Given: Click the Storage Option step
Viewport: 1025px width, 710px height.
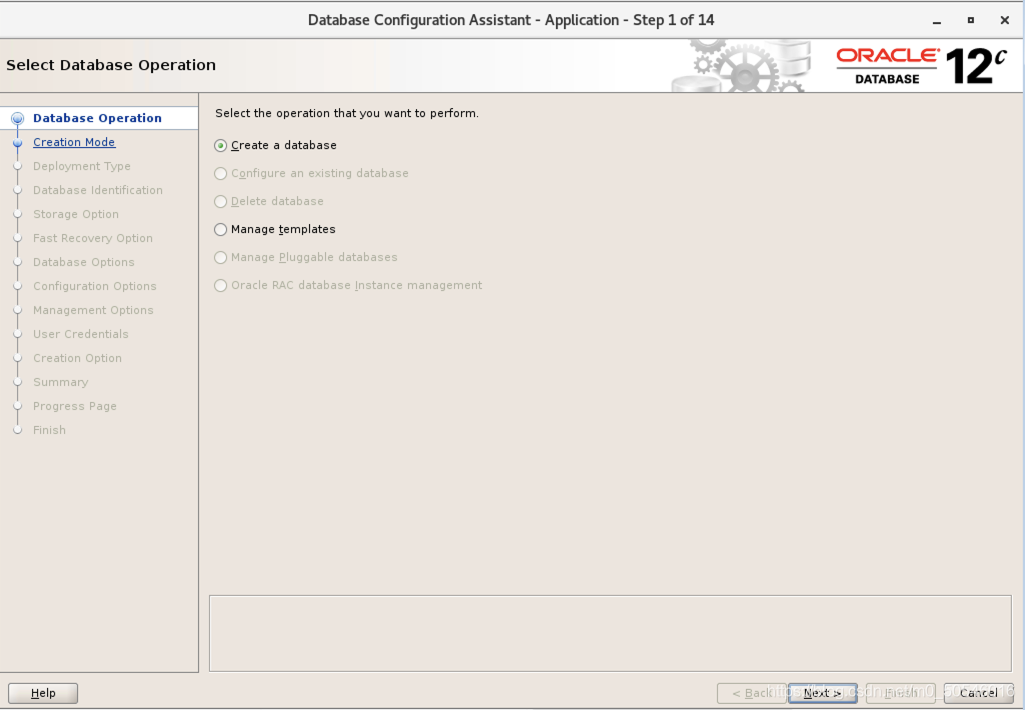Looking at the screenshot, I should coord(76,214).
